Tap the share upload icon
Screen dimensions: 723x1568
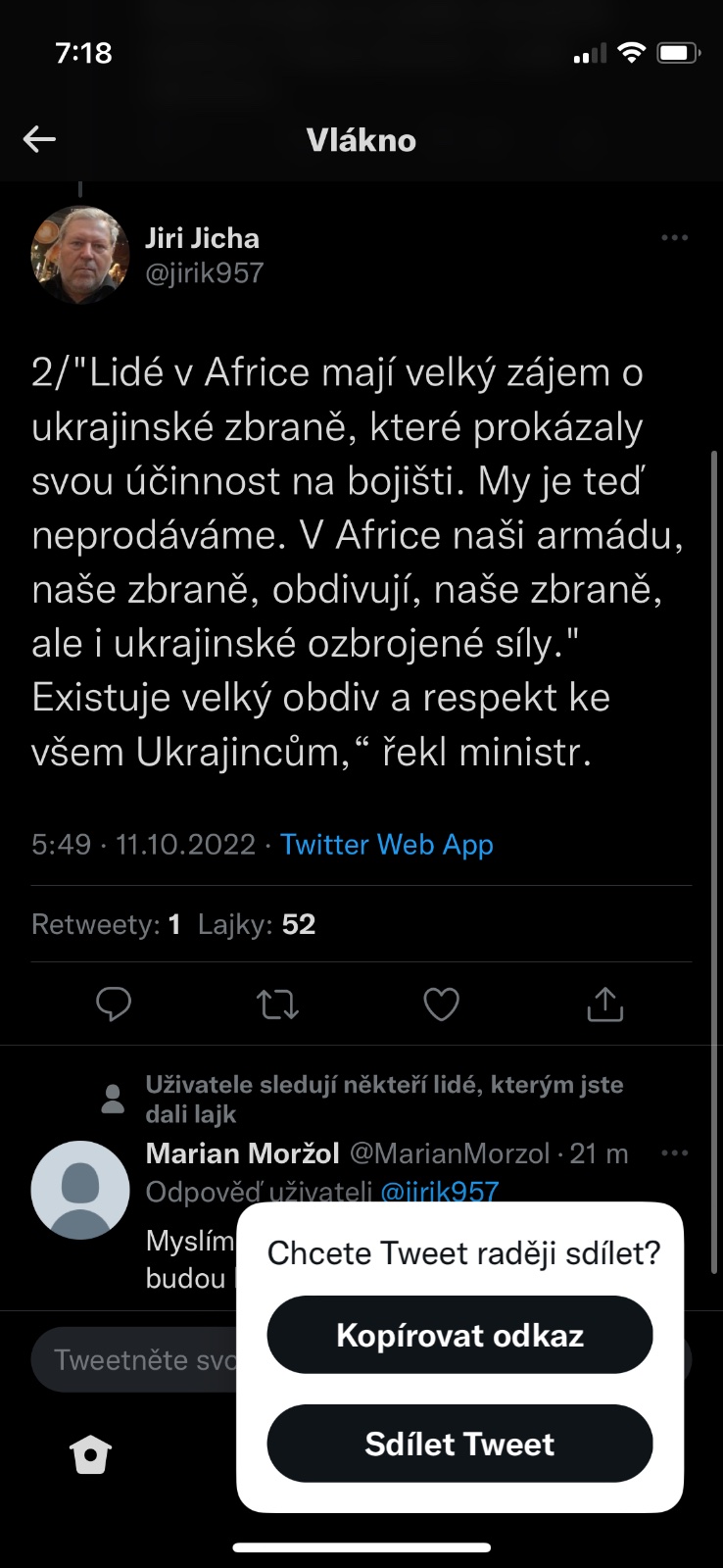pyautogui.click(x=604, y=1004)
